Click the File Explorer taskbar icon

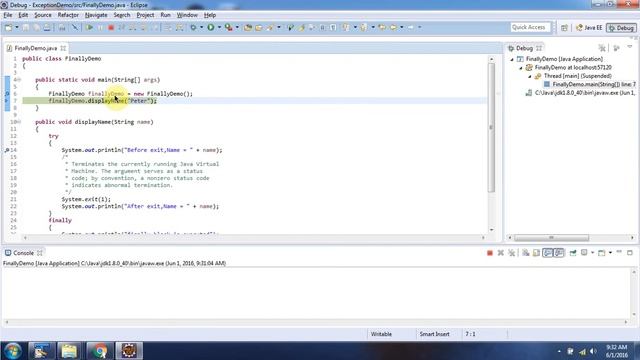69,351
